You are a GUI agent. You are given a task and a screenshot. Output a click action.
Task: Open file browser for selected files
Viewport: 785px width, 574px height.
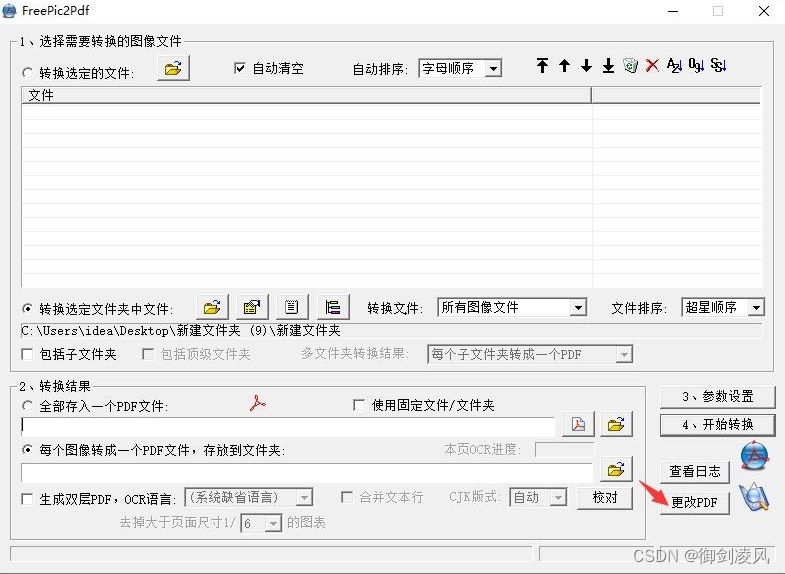coord(173,68)
